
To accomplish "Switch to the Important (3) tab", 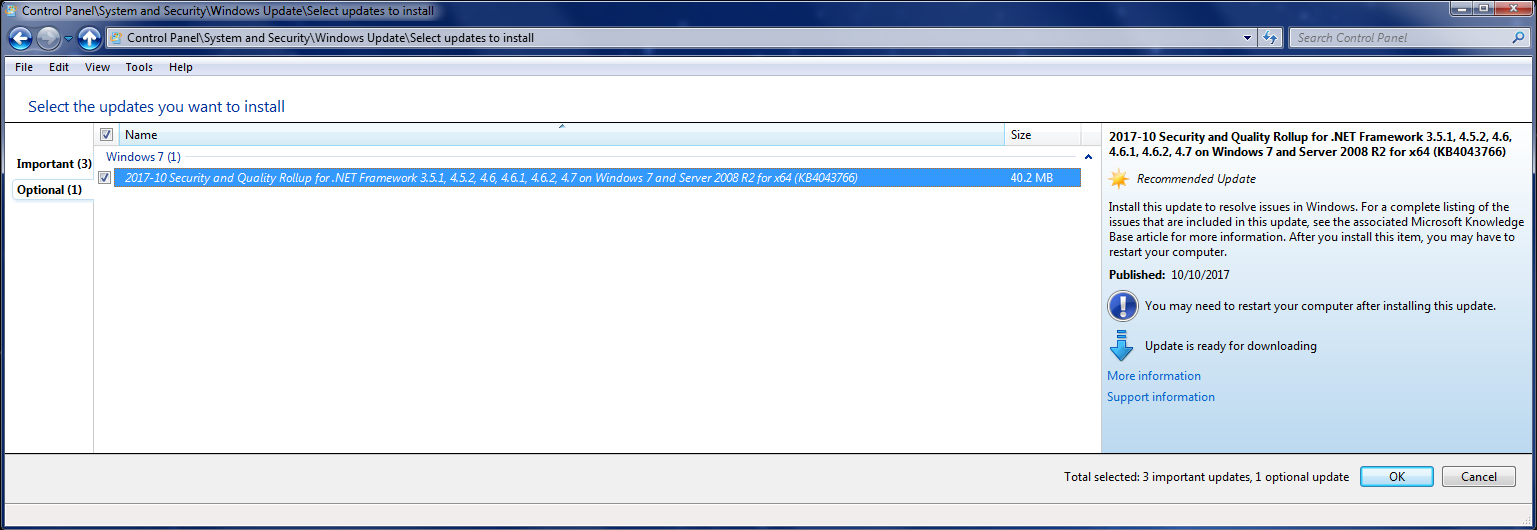I will click(54, 164).
